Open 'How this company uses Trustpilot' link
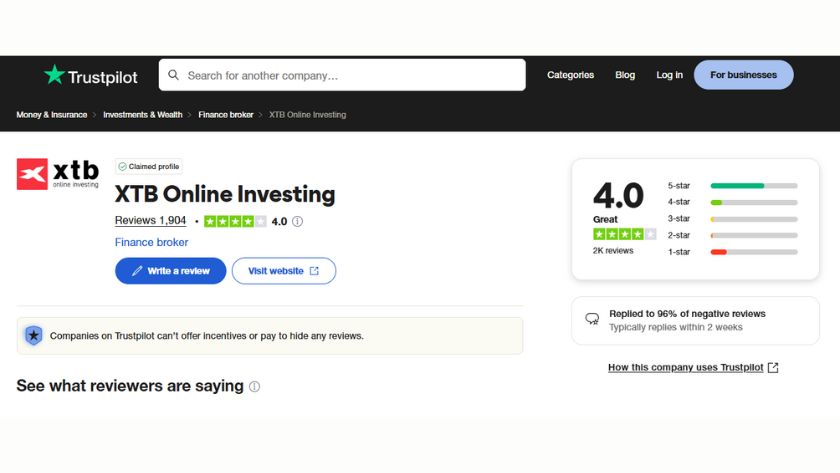 686,367
